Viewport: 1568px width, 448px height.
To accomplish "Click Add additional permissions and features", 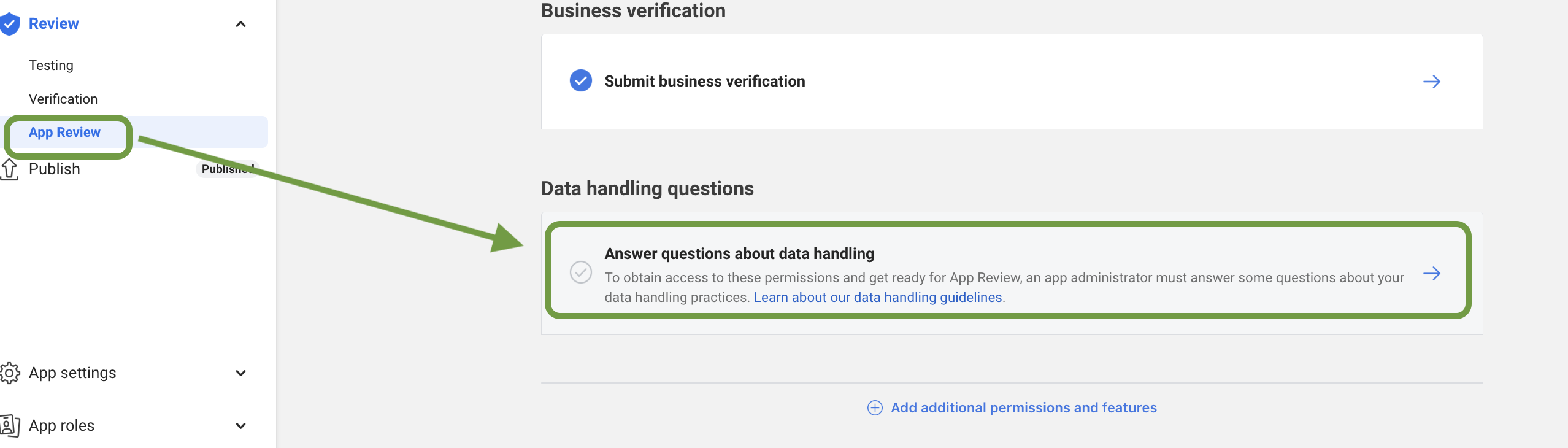I will pyautogui.click(x=1023, y=408).
